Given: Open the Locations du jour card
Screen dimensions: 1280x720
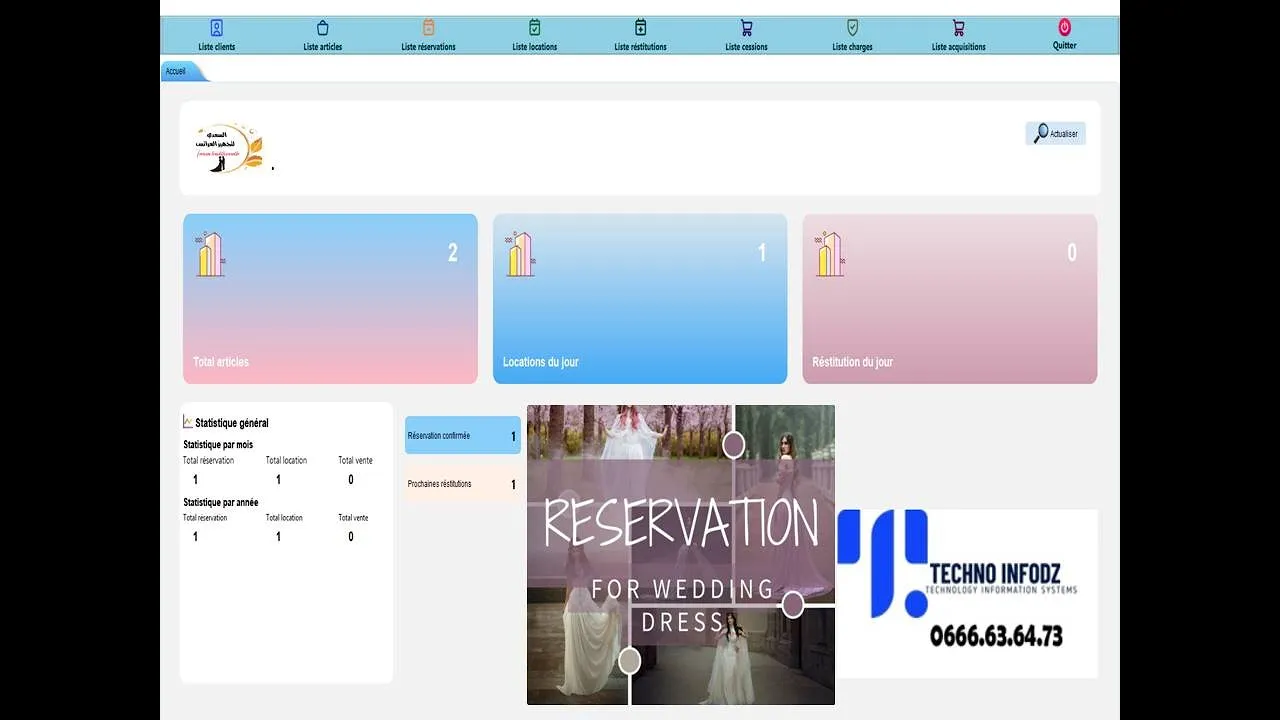Looking at the screenshot, I should click(640, 299).
